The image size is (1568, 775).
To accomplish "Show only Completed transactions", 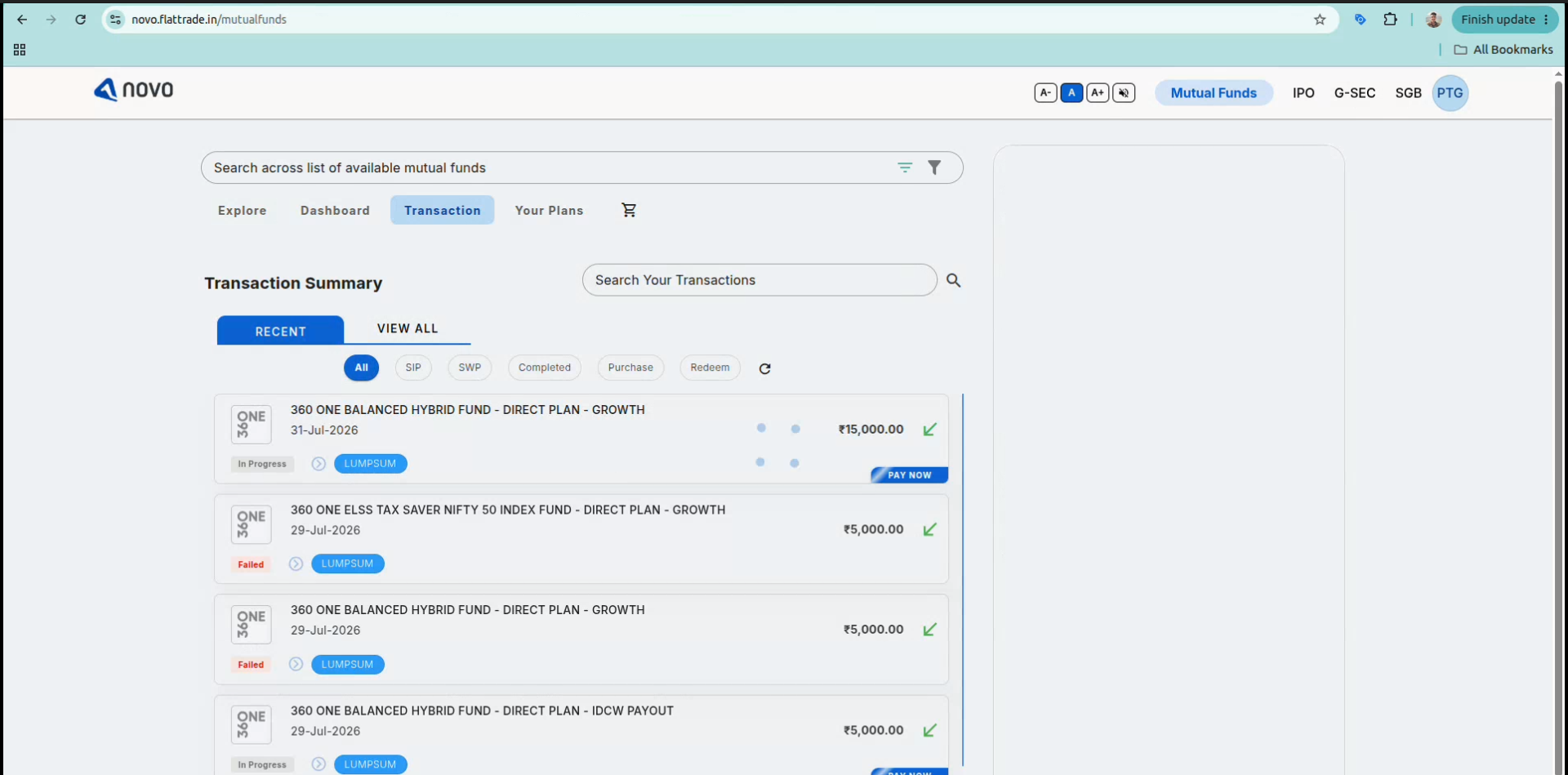I will click(545, 367).
